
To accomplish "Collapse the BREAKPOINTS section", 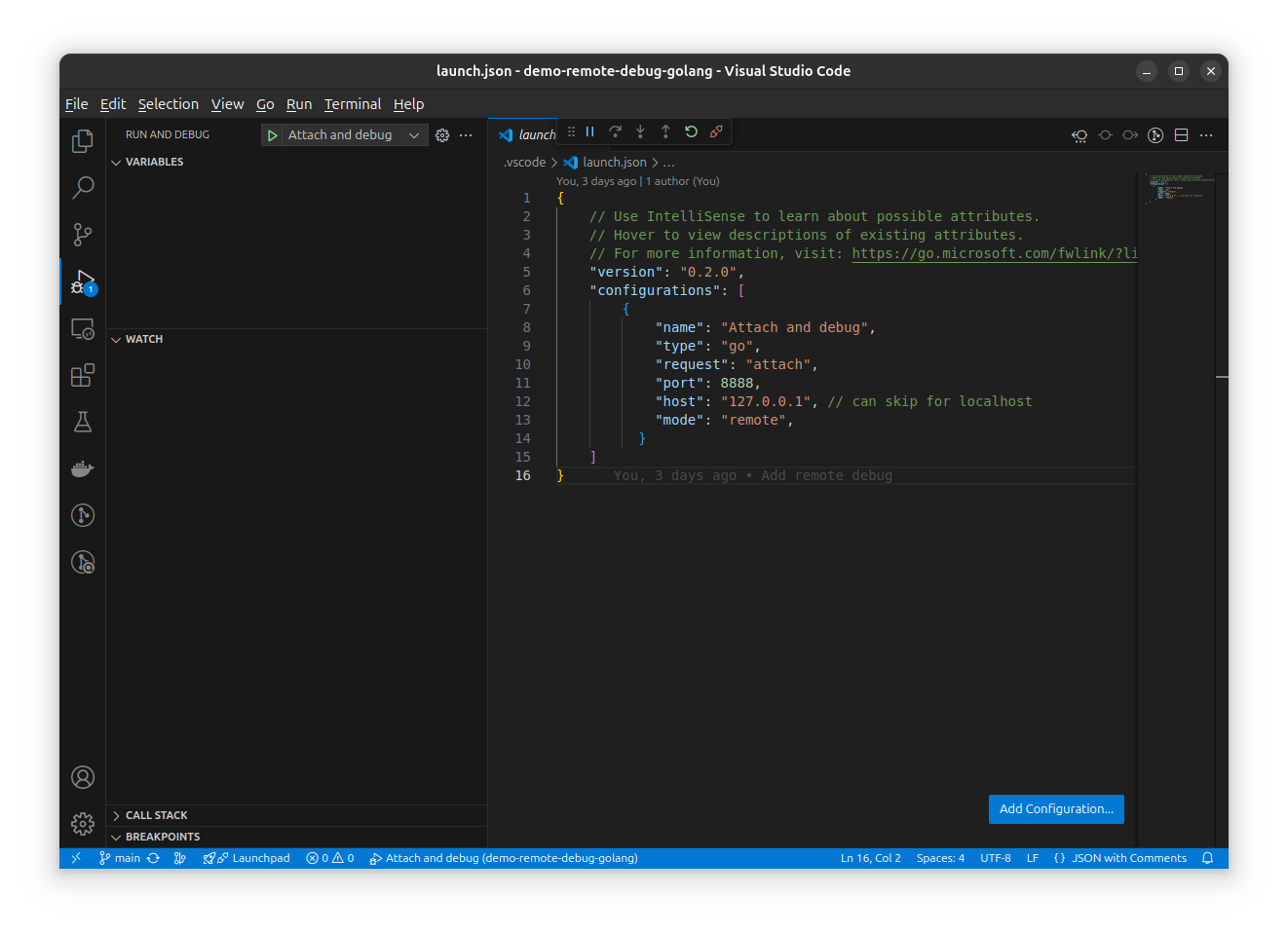I will (x=296, y=837).
